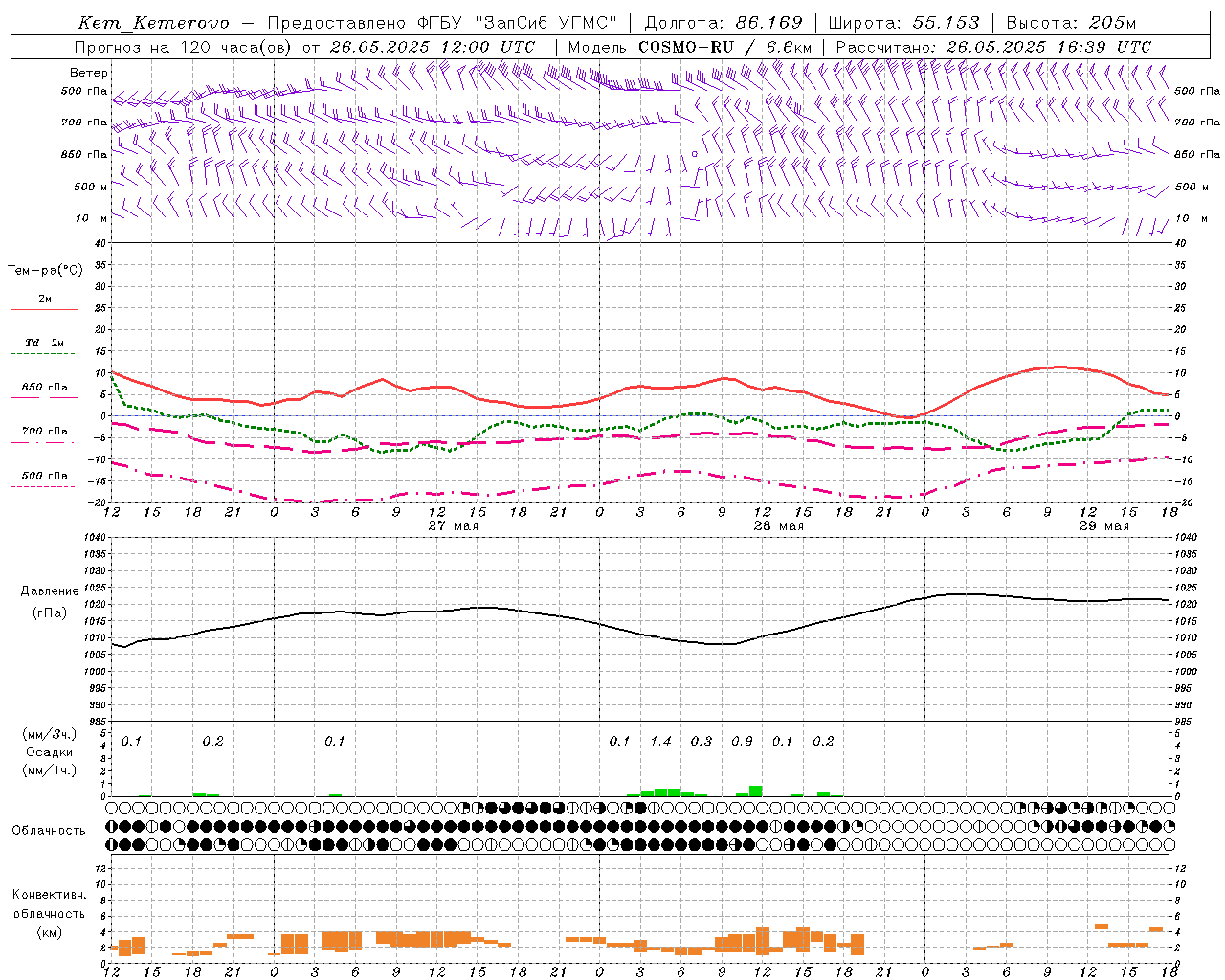The image size is (1225, 980).
Task: Click the (мм/1ч.) precipitation unit label
Action: coord(50,770)
